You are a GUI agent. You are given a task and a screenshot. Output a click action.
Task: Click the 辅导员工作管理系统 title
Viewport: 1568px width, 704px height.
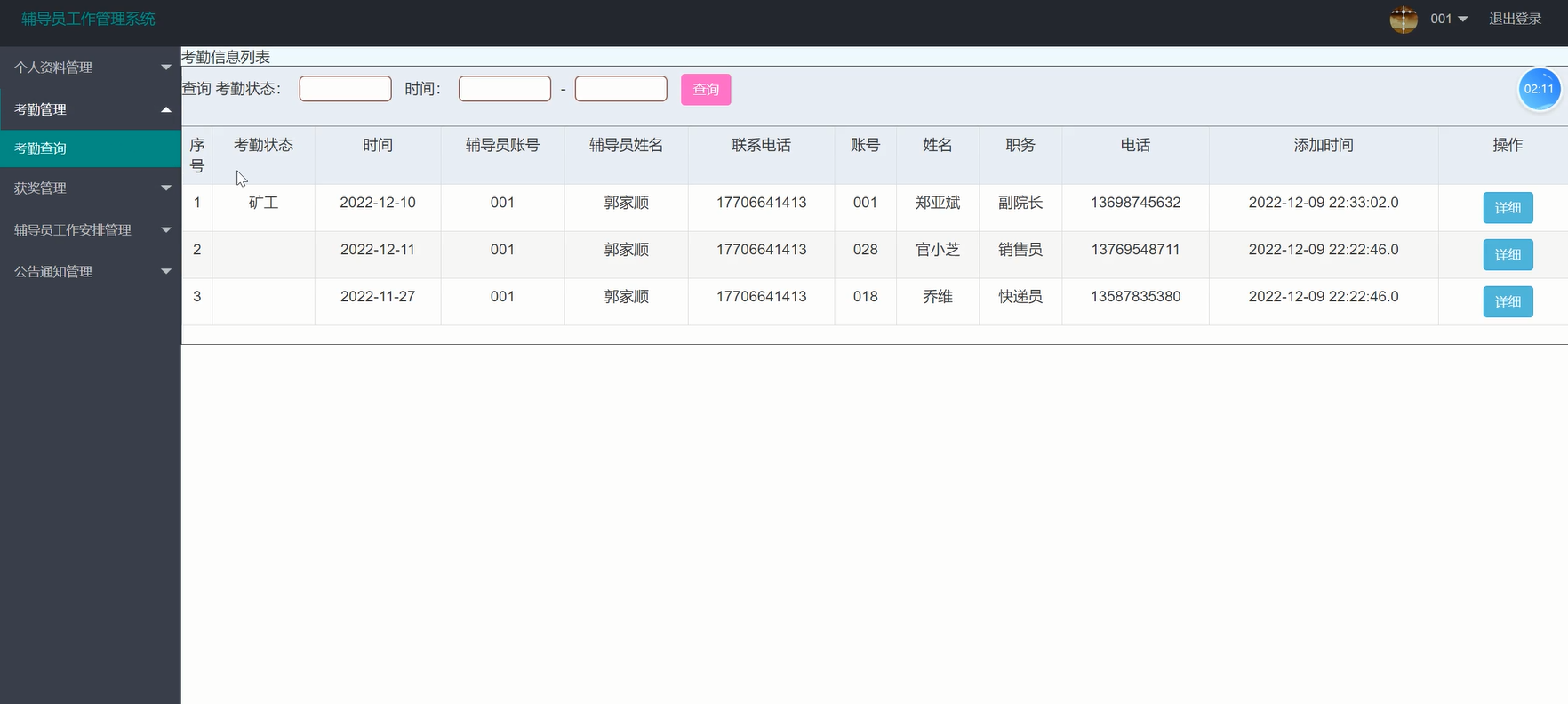click(88, 19)
